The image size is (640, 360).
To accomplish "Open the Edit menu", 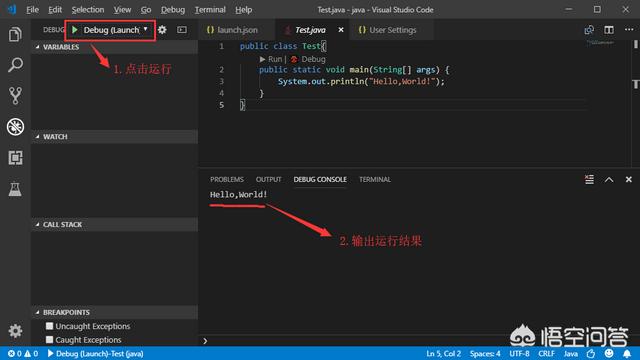I will (x=55, y=9).
